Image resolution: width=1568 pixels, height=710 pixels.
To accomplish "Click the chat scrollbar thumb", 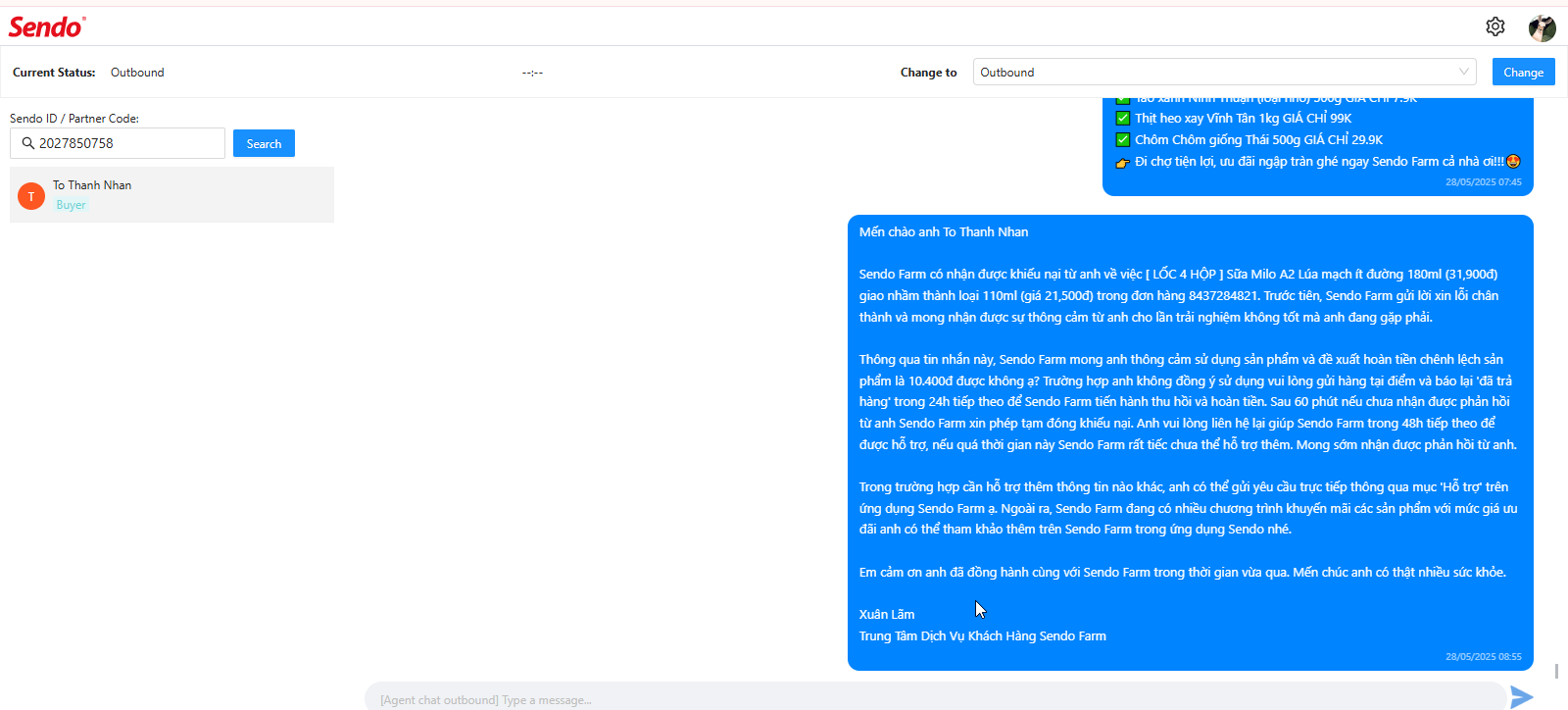I will point(1556,671).
